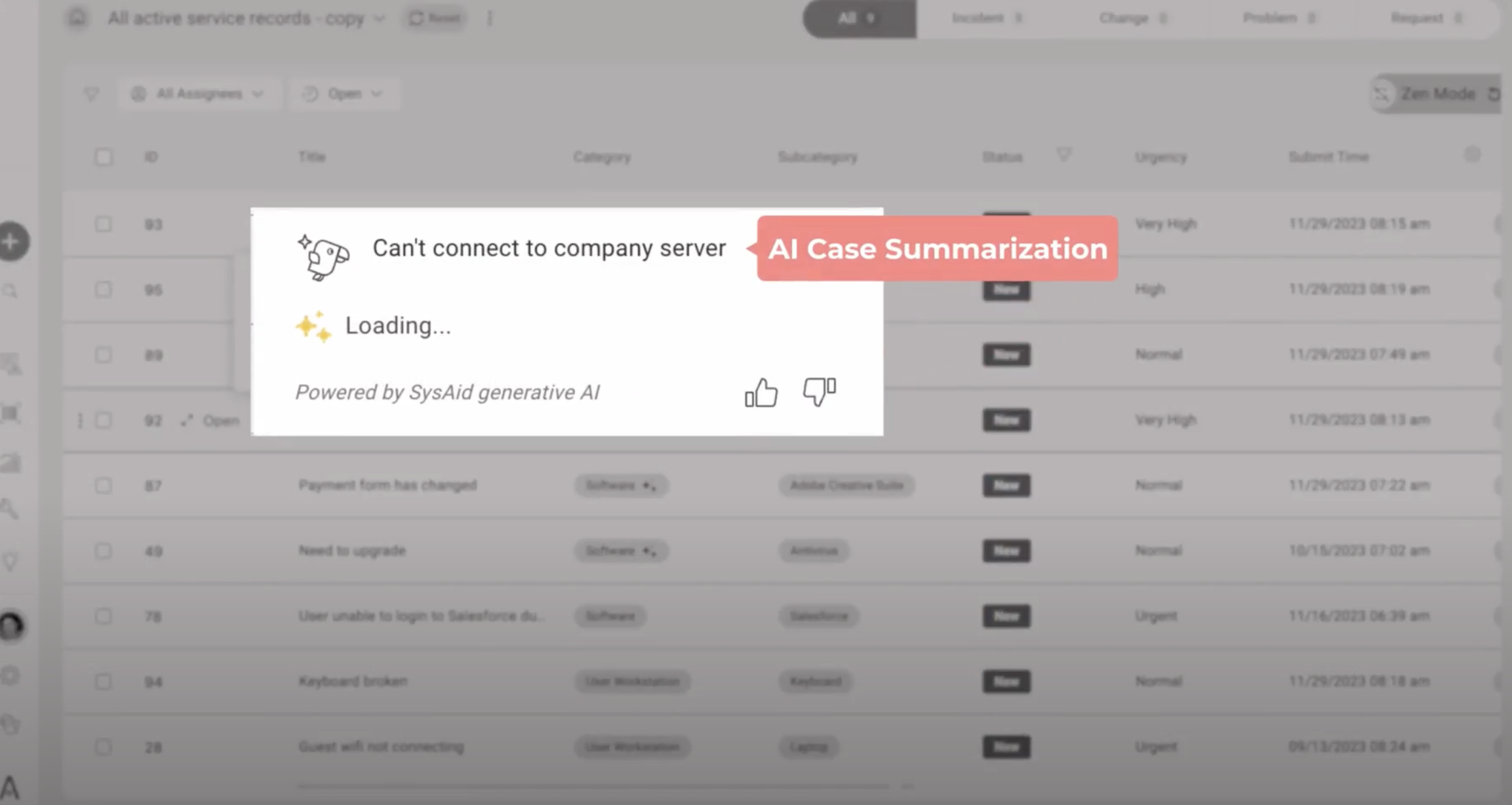Click the user avatar in the left sidebar
The width and height of the screenshot is (1512, 805).
[12, 627]
